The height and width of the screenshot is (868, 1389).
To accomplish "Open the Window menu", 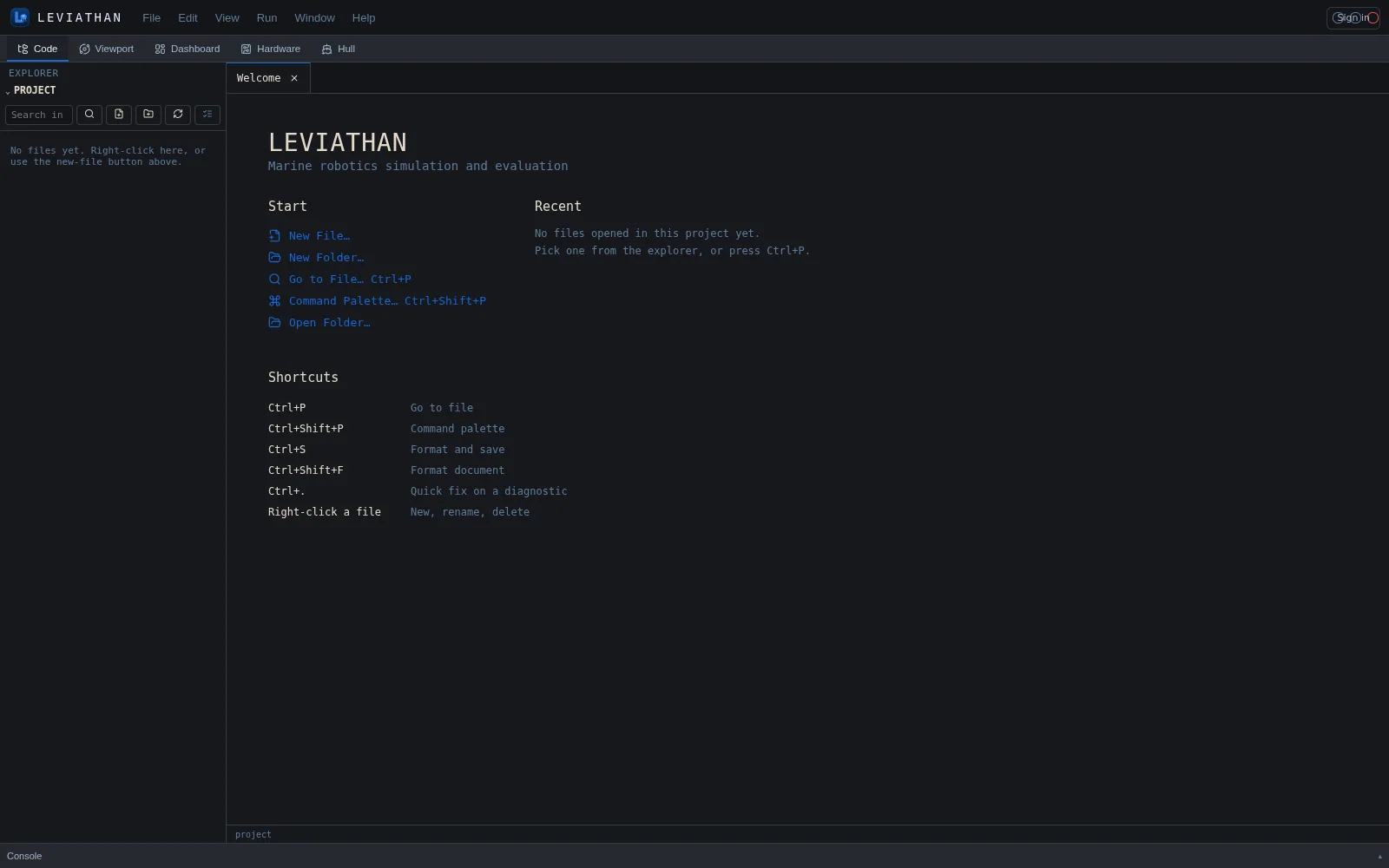I will pos(314,17).
